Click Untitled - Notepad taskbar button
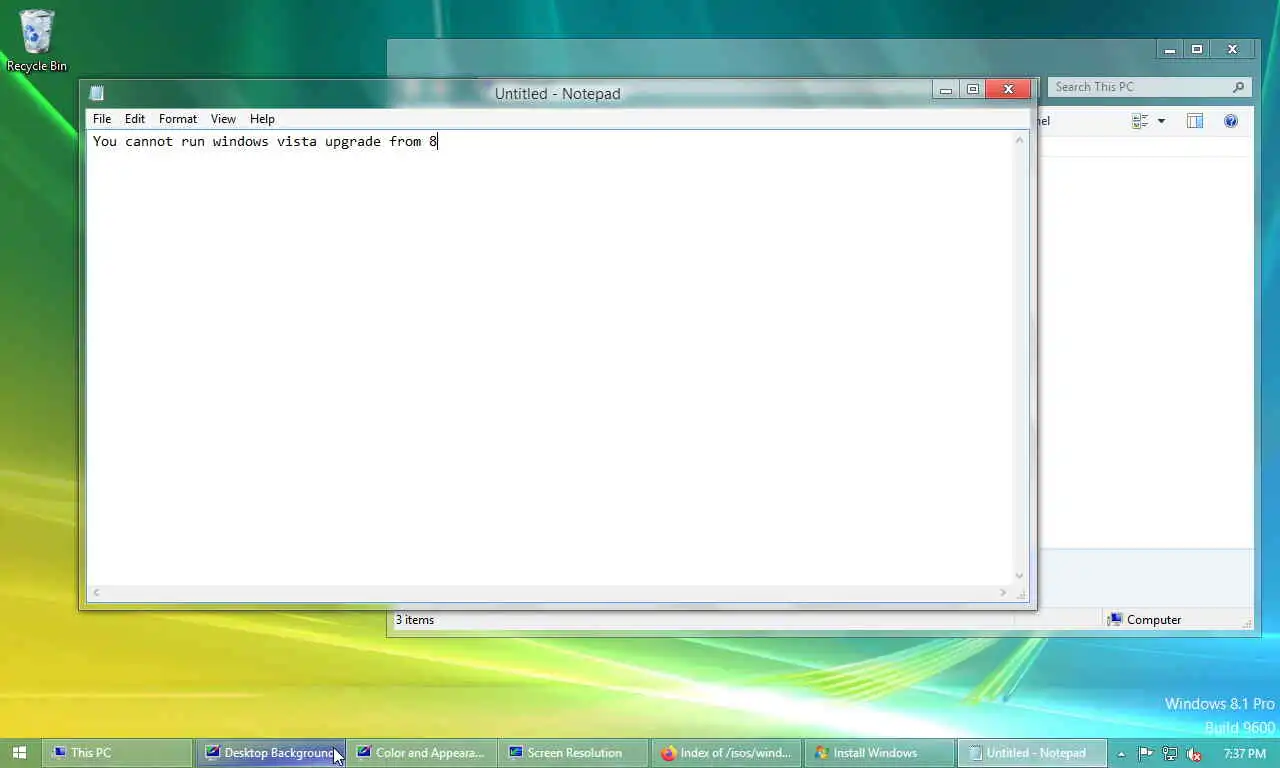Viewport: 1280px width, 768px height. tap(1032, 753)
